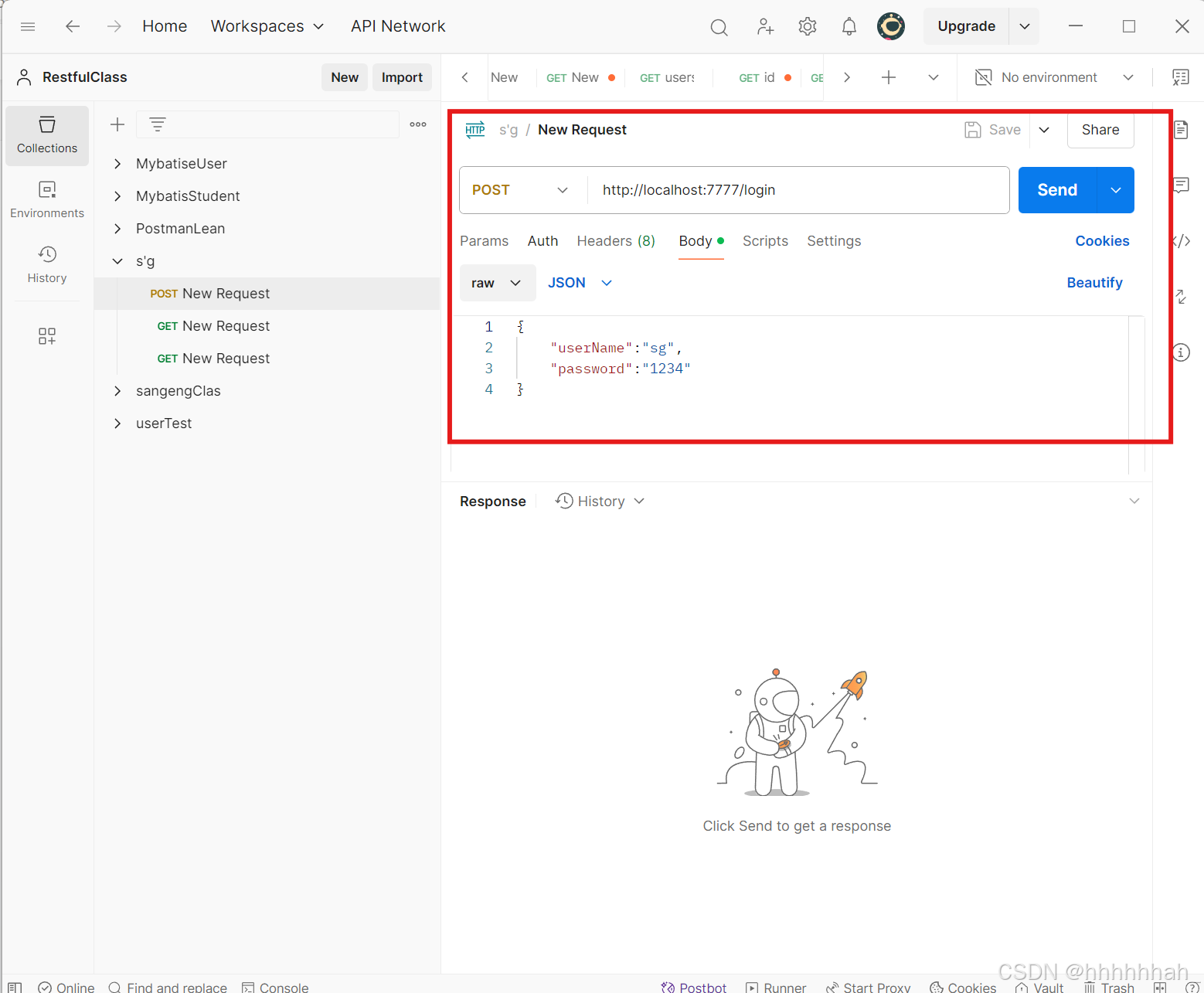Expand the userTest collection

117,423
